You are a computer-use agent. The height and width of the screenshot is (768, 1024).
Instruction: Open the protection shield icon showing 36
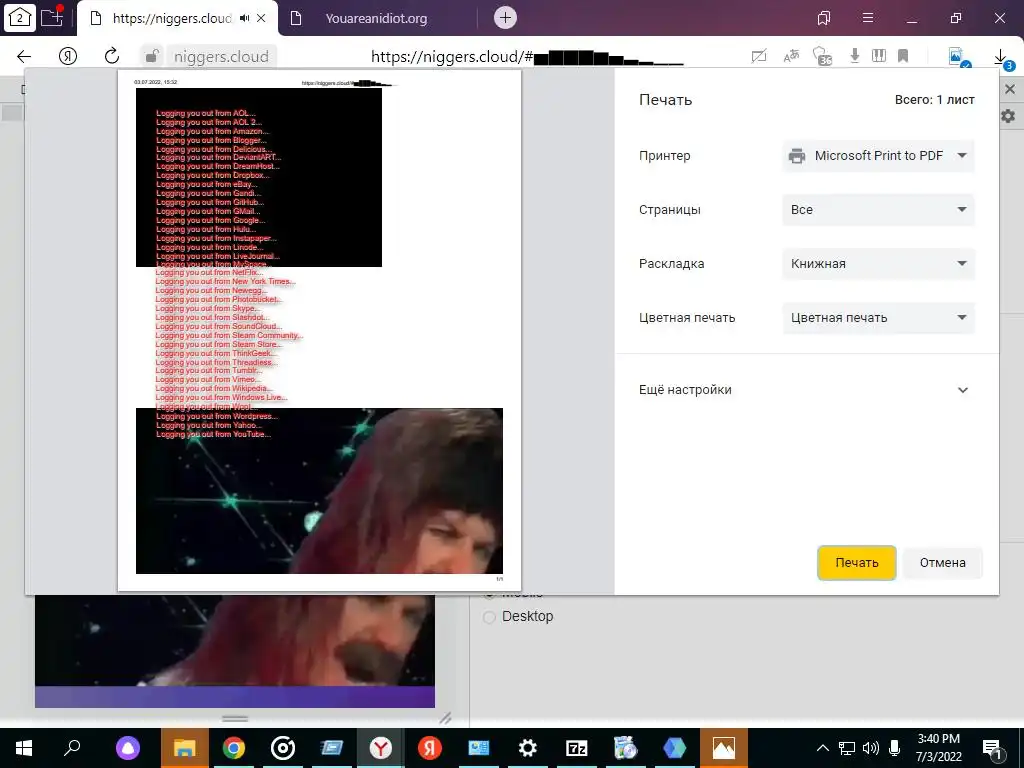tap(822, 56)
